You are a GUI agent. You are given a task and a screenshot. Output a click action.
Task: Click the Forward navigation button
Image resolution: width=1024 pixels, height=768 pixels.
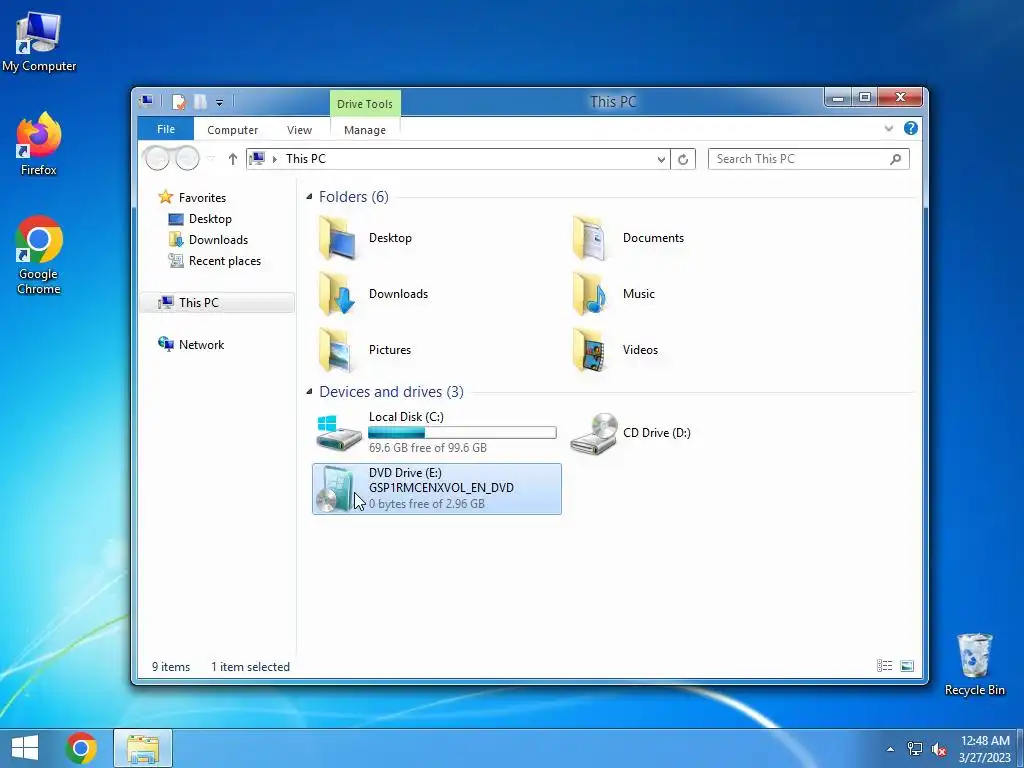[187, 158]
